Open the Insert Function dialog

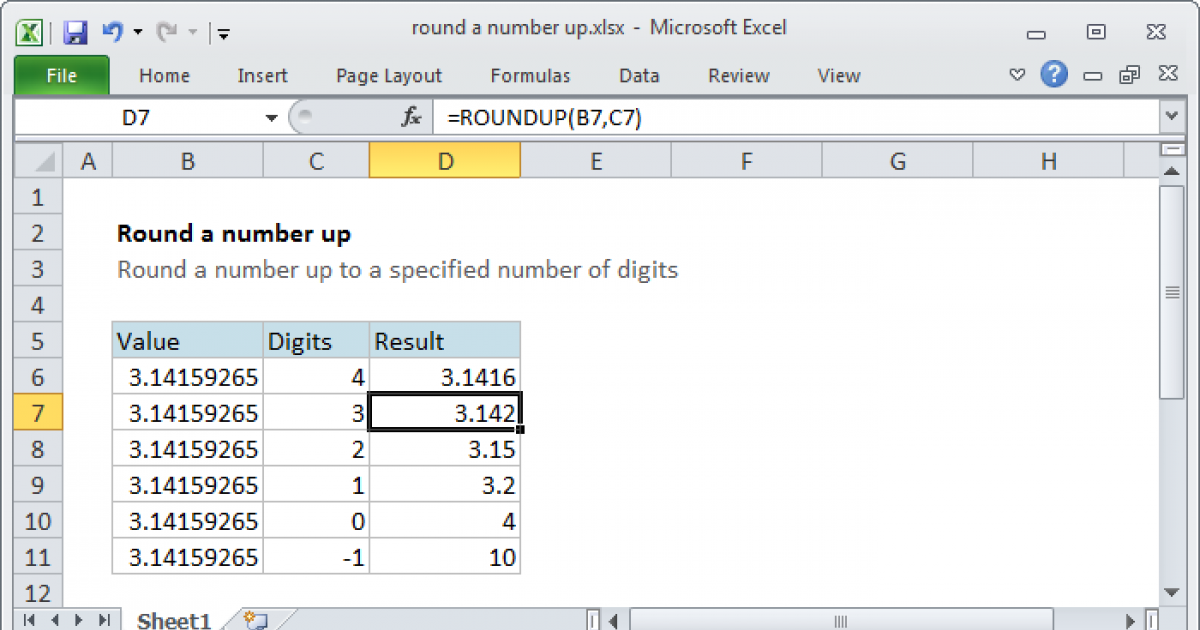[x=410, y=117]
